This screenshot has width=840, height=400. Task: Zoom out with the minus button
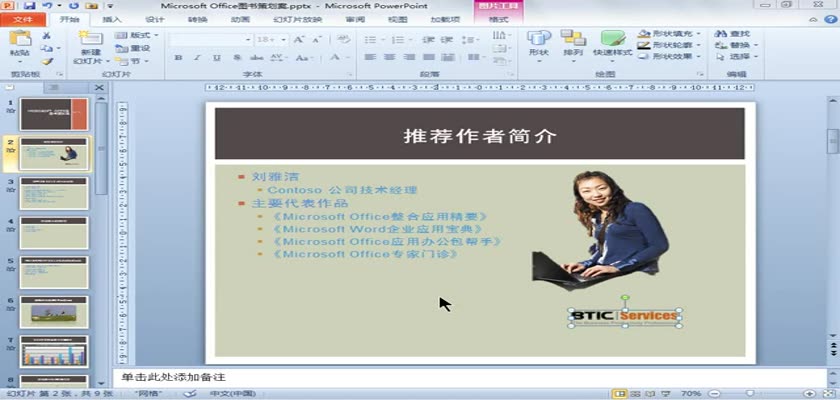click(714, 394)
